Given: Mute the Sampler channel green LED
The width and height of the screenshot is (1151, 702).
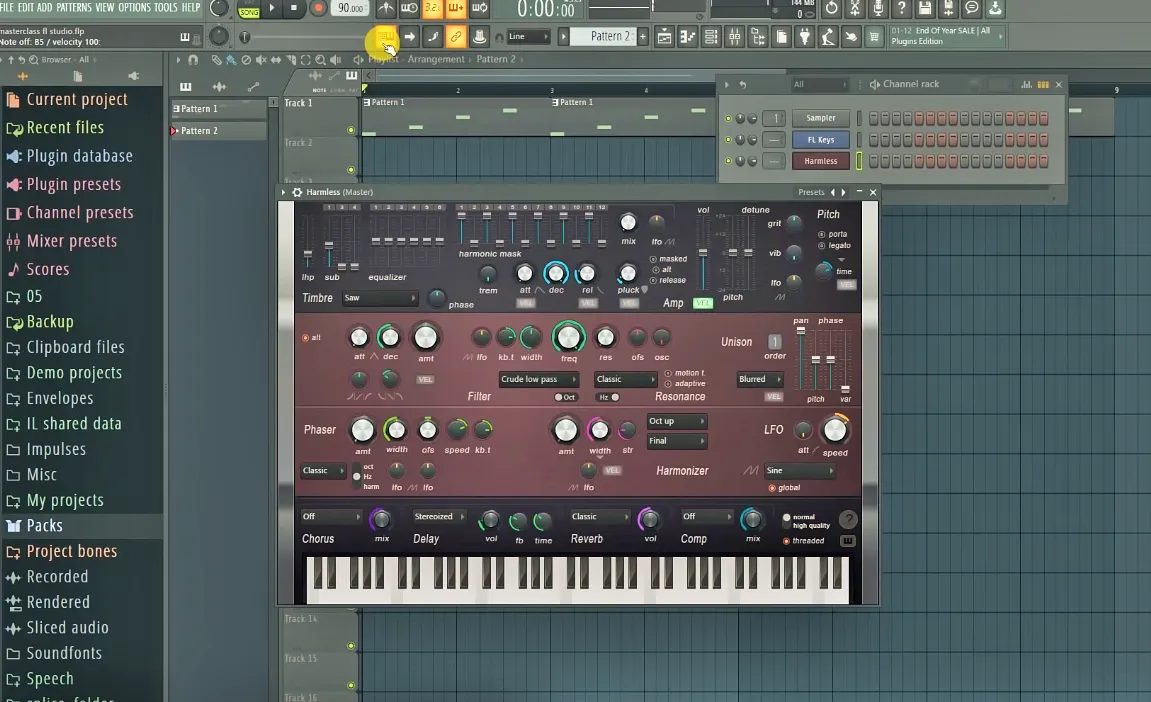Looking at the screenshot, I should [728, 118].
